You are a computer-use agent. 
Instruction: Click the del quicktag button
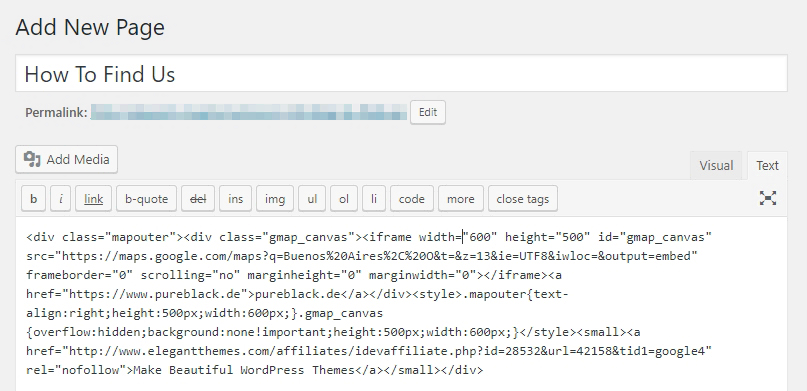(x=198, y=199)
